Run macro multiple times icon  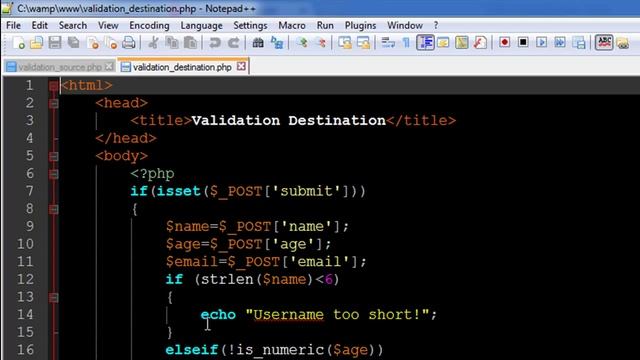(x=560, y=42)
